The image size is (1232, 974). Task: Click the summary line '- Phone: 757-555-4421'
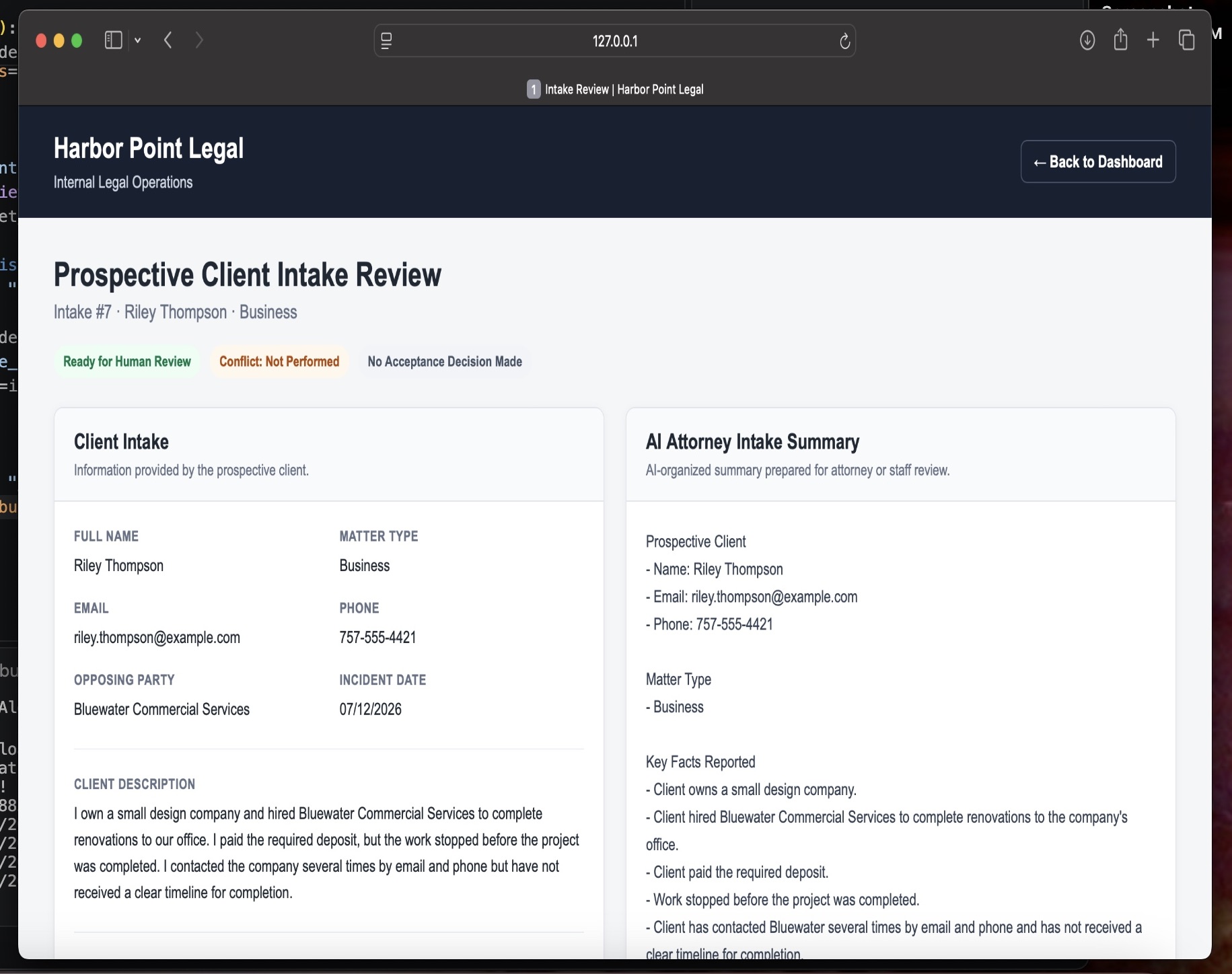tap(709, 625)
